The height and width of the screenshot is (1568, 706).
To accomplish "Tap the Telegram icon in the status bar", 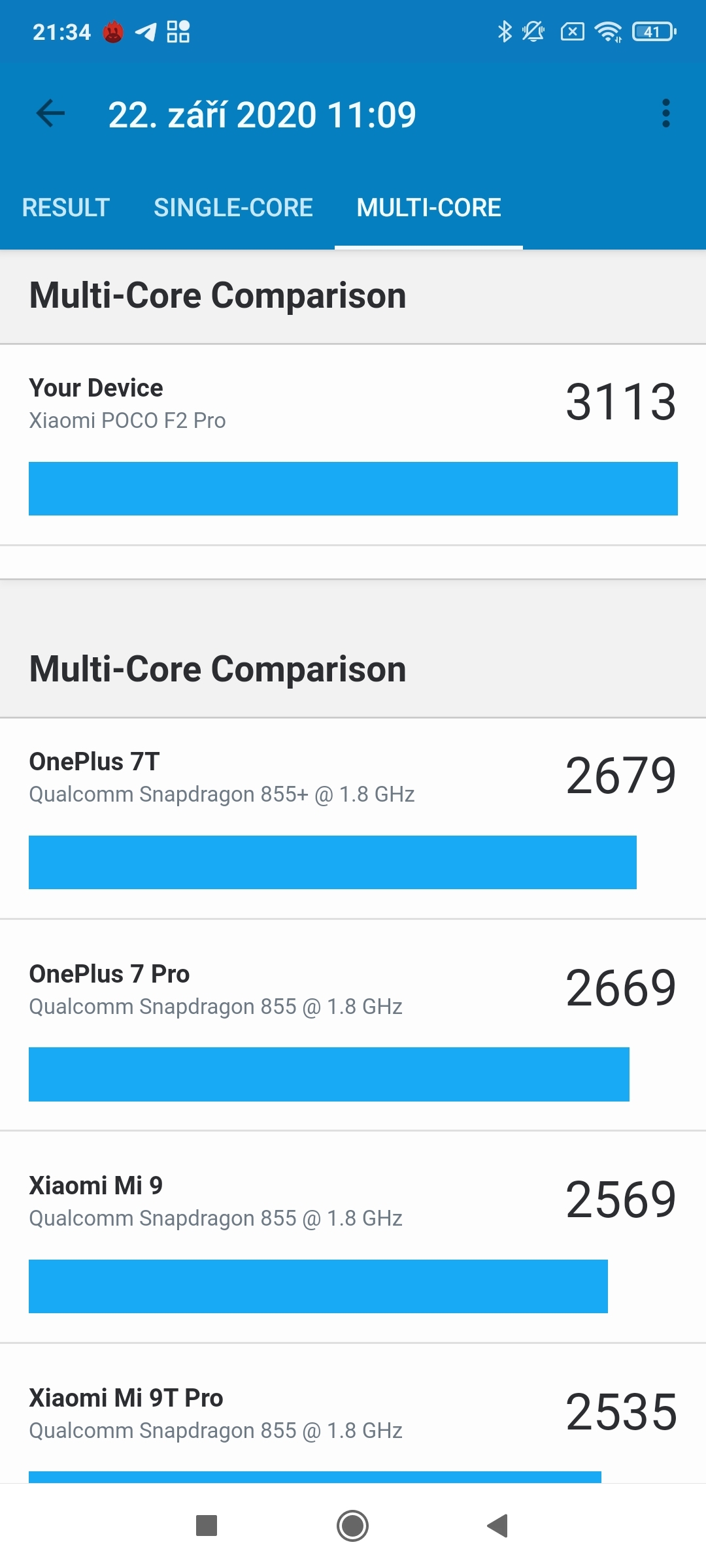I will point(145,31).
